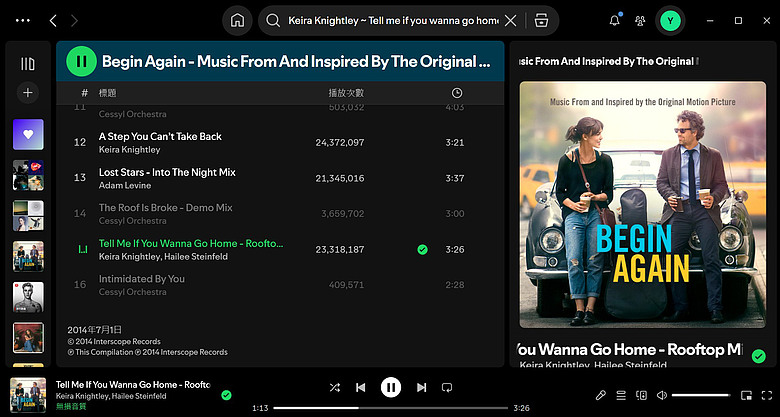This screenshot has height=417, width=780.
Task: Toggle shuffle playback
Action: pos(335,387)
